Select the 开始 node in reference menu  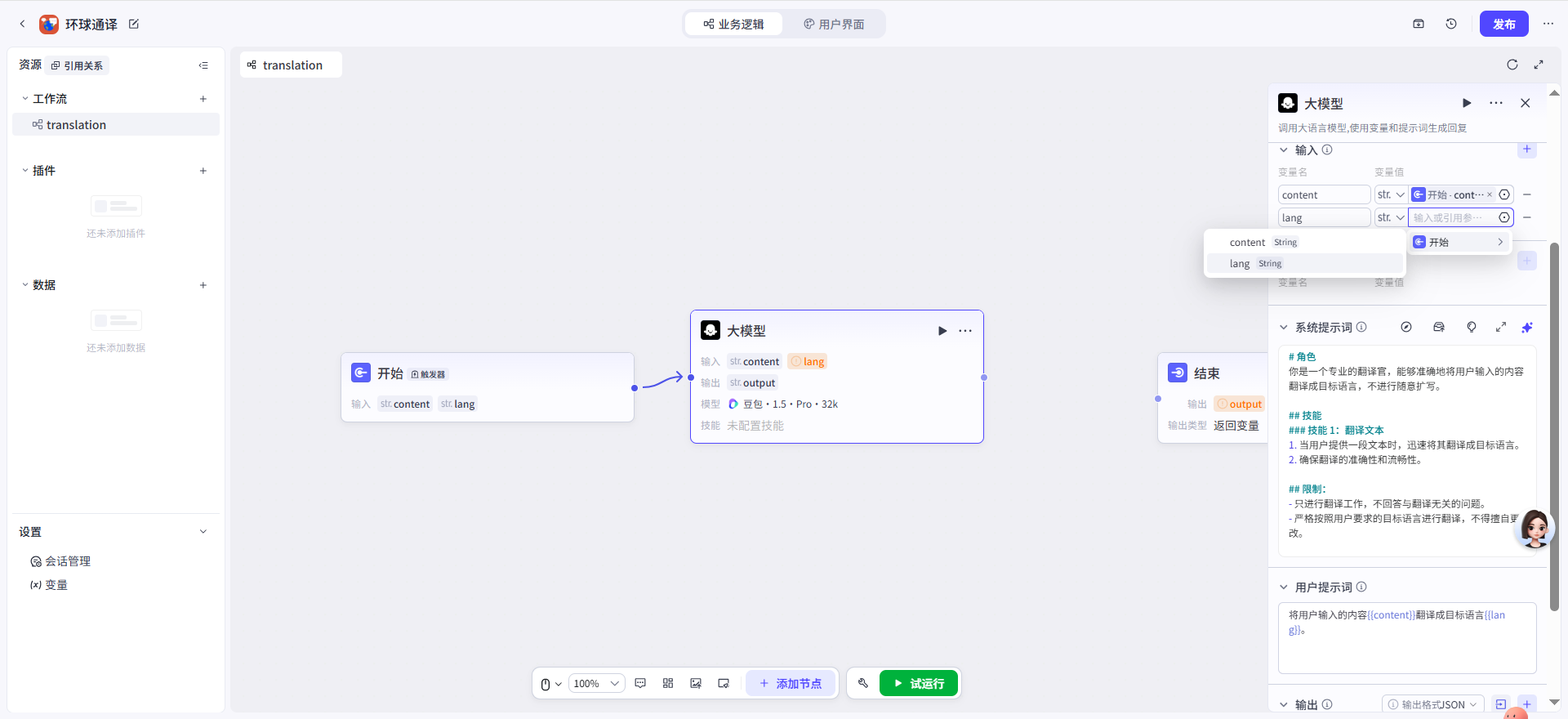point(1460,242)
